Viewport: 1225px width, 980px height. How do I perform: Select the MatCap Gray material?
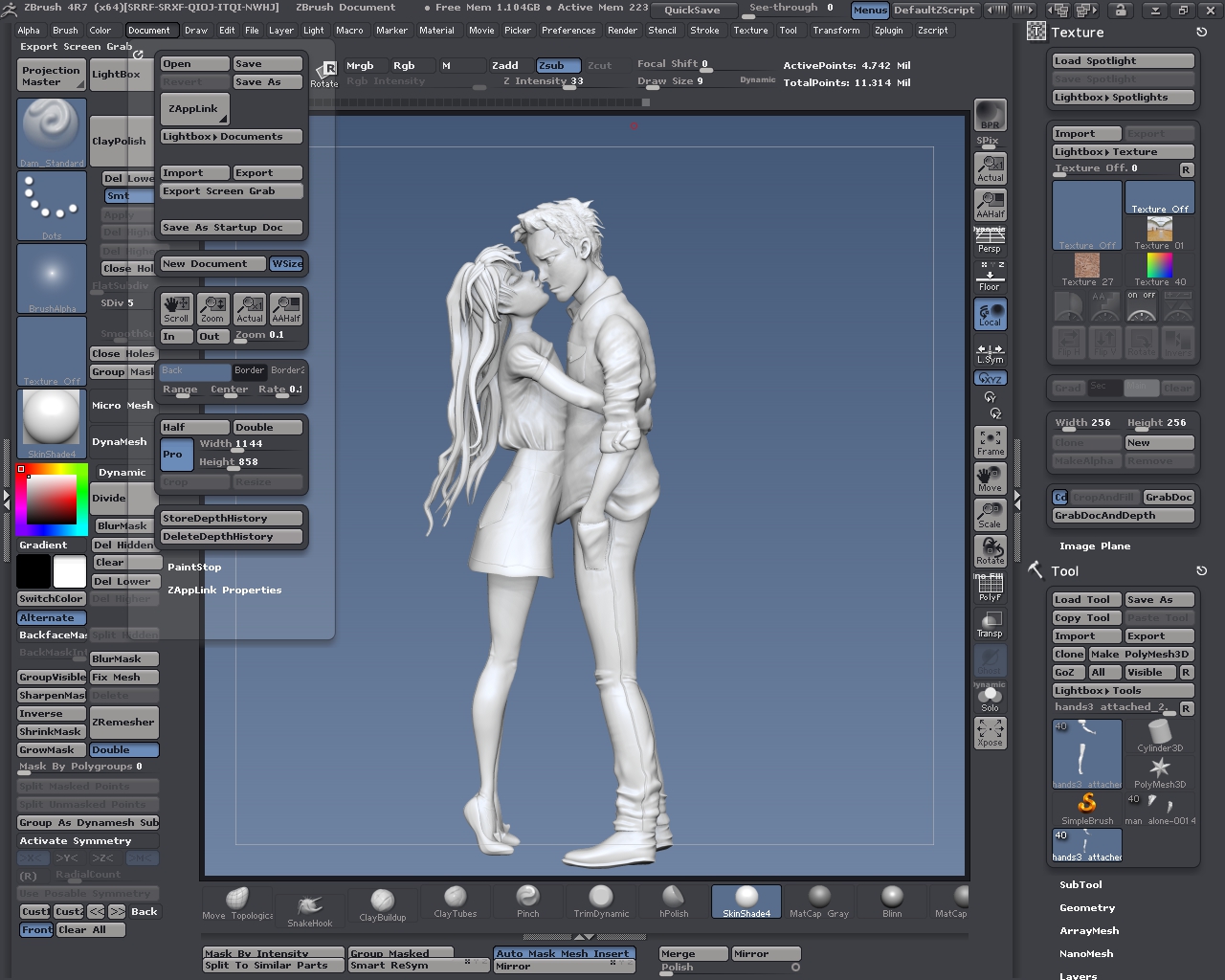tap(819, 902)
